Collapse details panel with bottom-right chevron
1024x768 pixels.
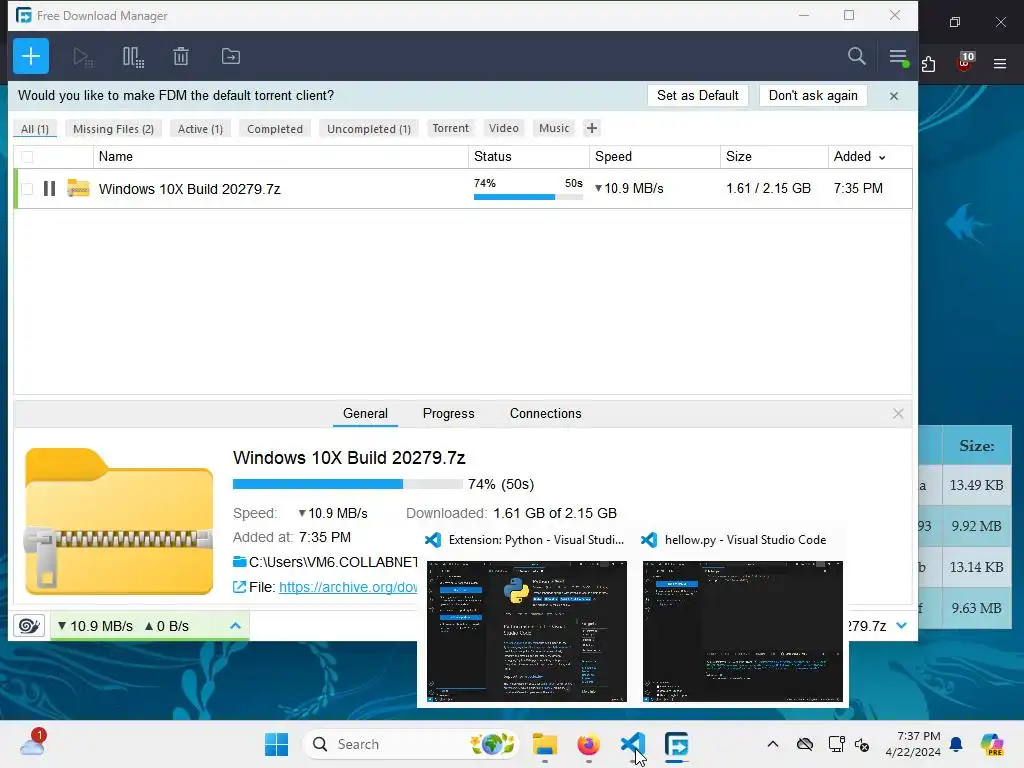pyautogui.click(x=902, y=626)
